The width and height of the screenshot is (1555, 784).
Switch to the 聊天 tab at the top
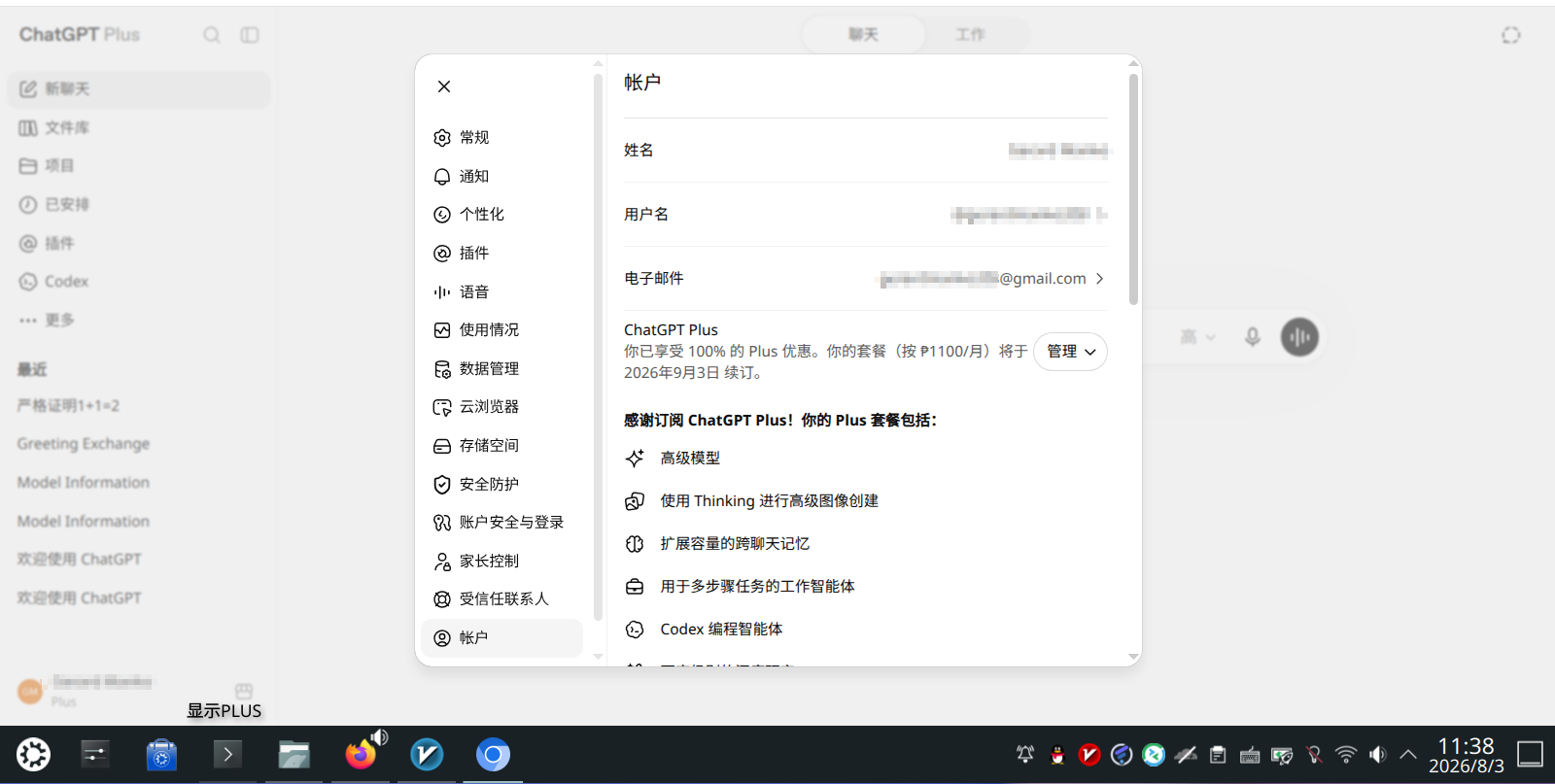click(x=863, y=35)
